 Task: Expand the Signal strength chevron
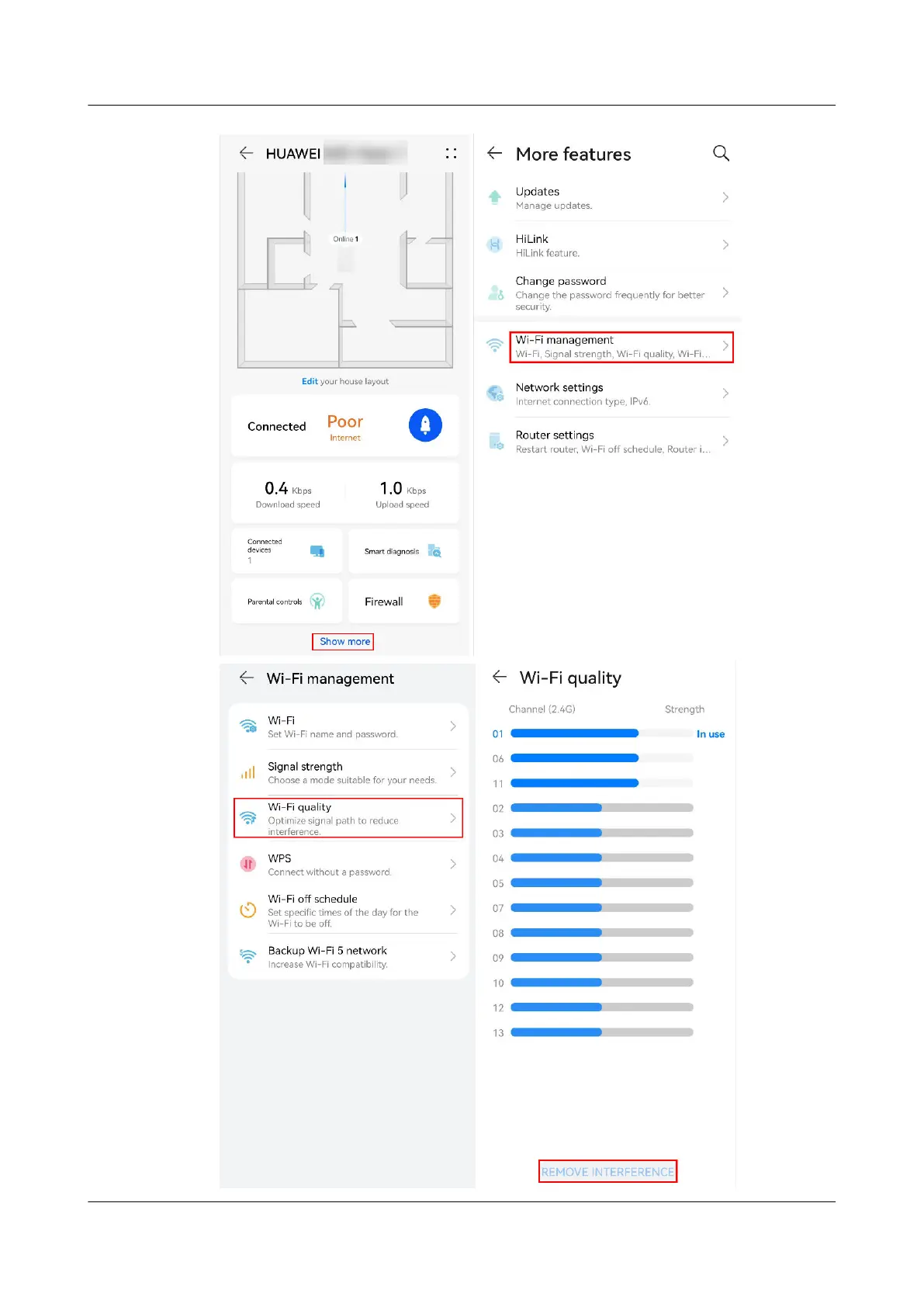pos(453,772)
